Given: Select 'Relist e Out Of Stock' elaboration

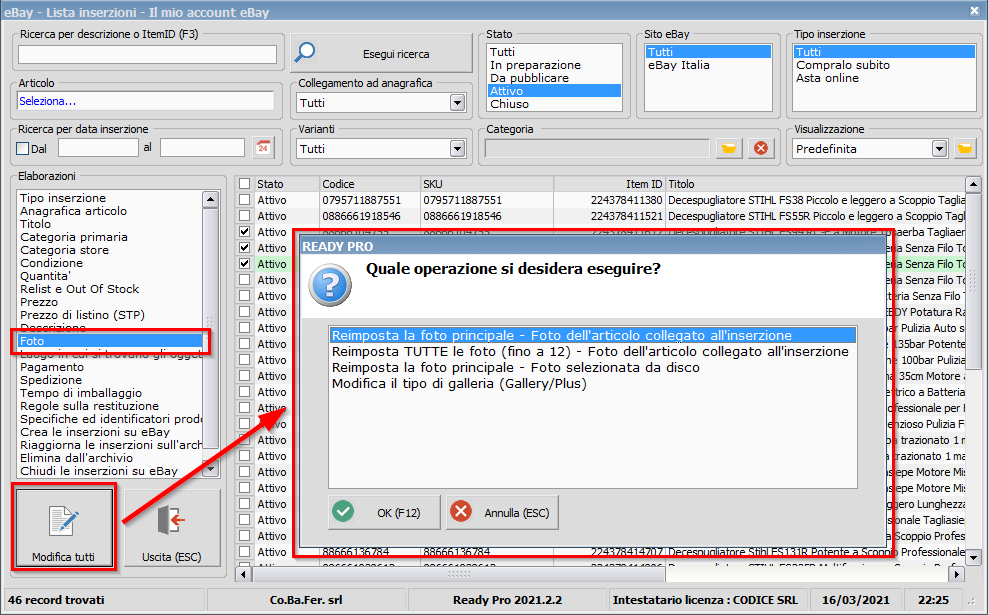Looking at the screenshot, I should (x=110, y=289).
